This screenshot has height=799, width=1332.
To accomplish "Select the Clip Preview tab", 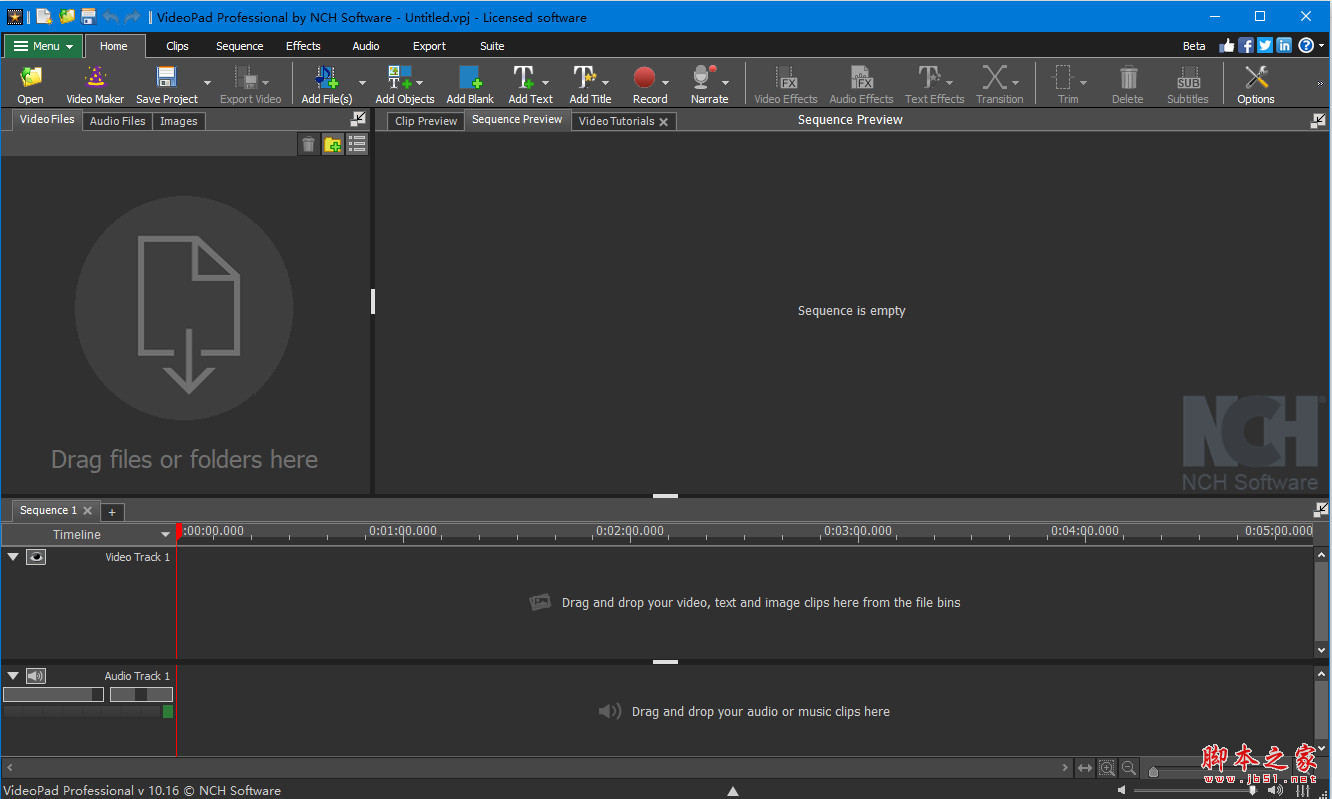I will pyautogui.click(x=426, y=121).
